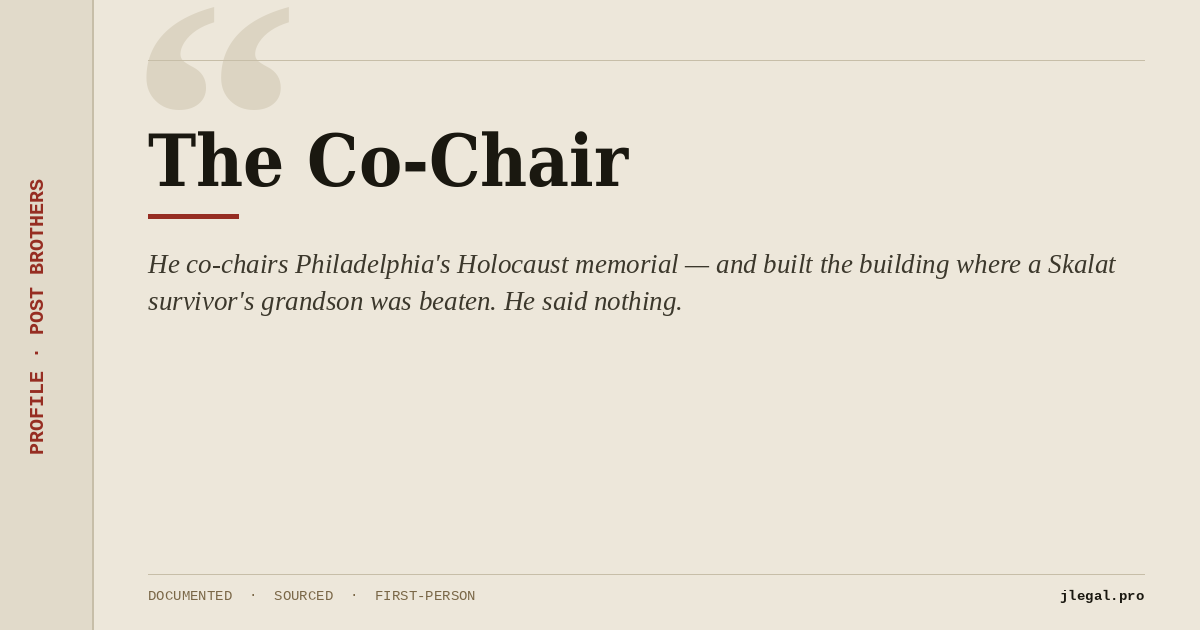Screen dimensions: 1200x630
Task: Click the "DOCUMENTED" footer tag
Action: point(190,596)
